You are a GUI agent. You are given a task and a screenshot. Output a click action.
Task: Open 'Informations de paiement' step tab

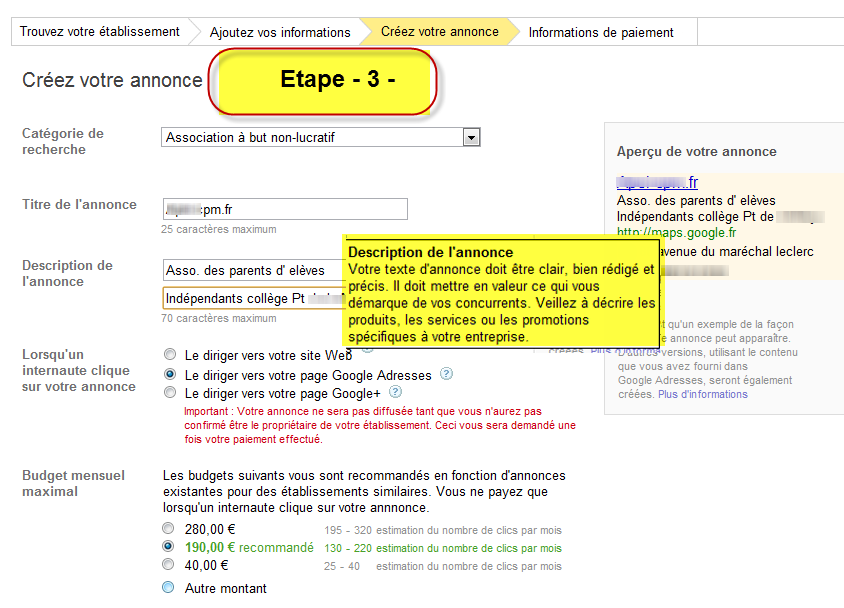(601, 32)
